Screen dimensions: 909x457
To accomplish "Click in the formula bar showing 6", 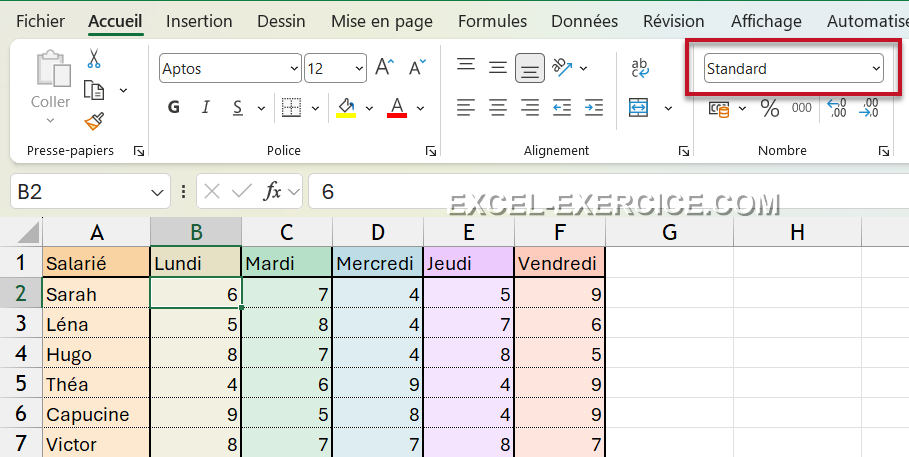I will (x=609, y=191).
